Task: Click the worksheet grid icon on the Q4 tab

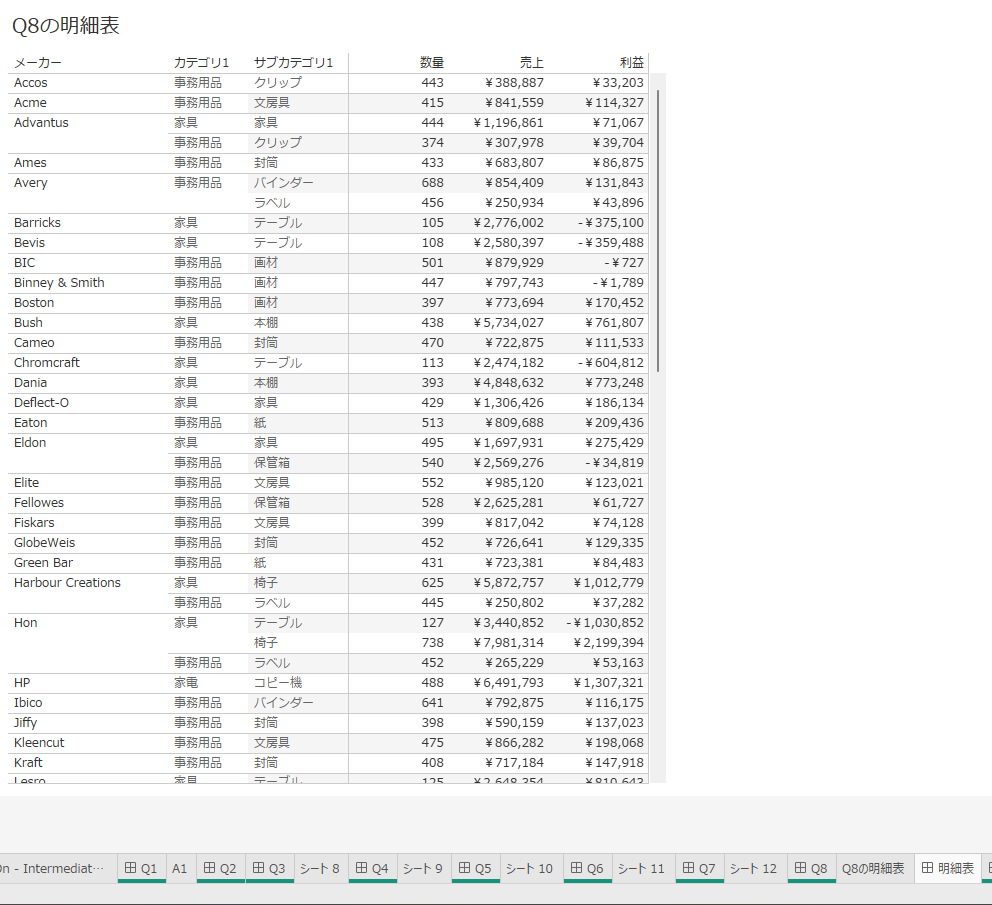Action: [x=361, y=868]
